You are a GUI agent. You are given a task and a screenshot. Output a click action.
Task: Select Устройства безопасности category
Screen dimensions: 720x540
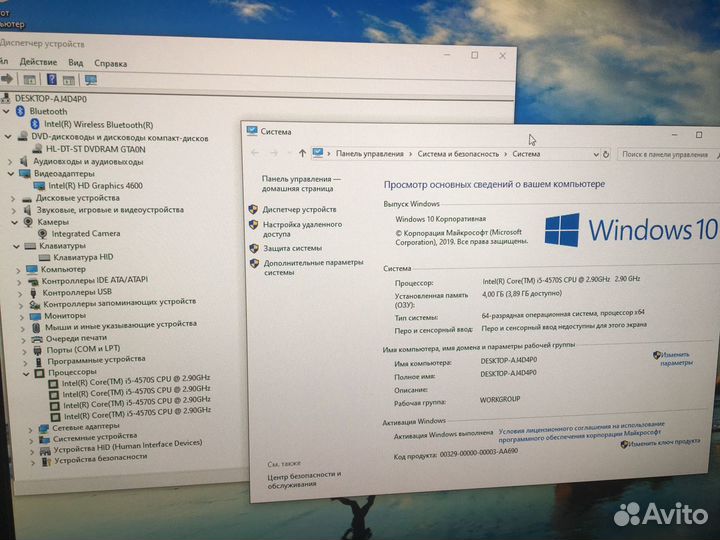click(x=101, y=459)
